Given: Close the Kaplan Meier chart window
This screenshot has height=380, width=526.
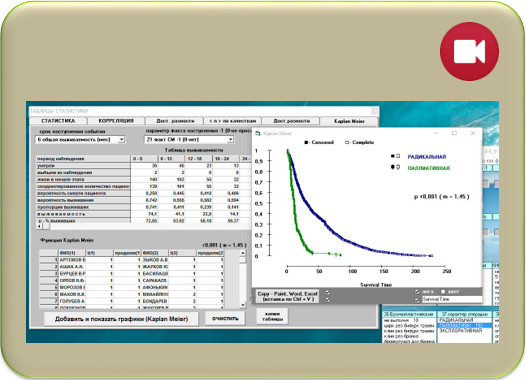Looking at the screenshot, I should point(473,133).
